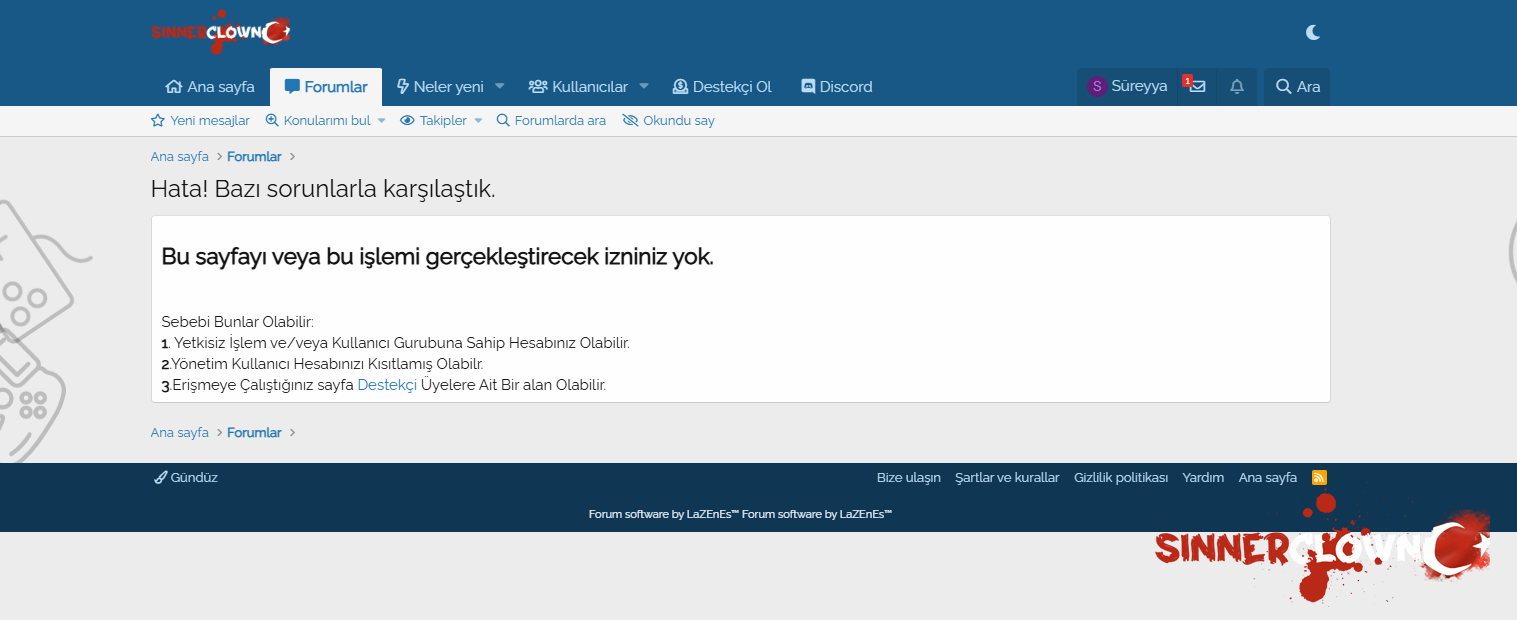Open Gizlilik politikası in the footer
The image size is (1517, 620).
[1120, 478]
